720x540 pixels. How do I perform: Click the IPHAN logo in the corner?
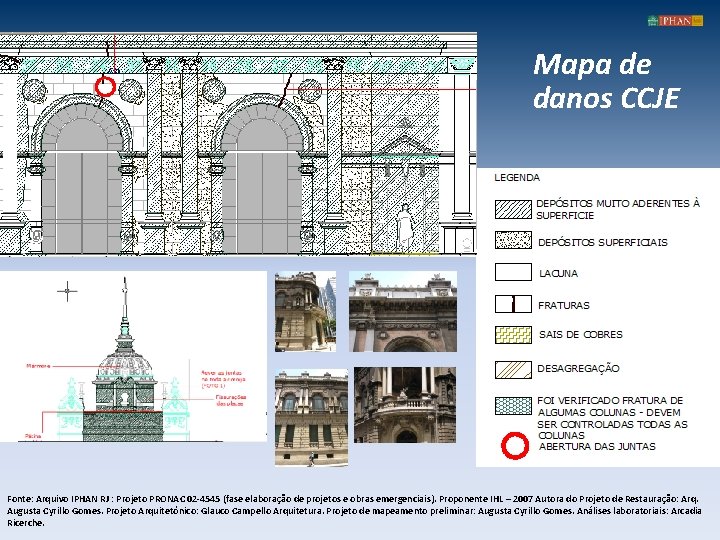(x=675, y=21)
